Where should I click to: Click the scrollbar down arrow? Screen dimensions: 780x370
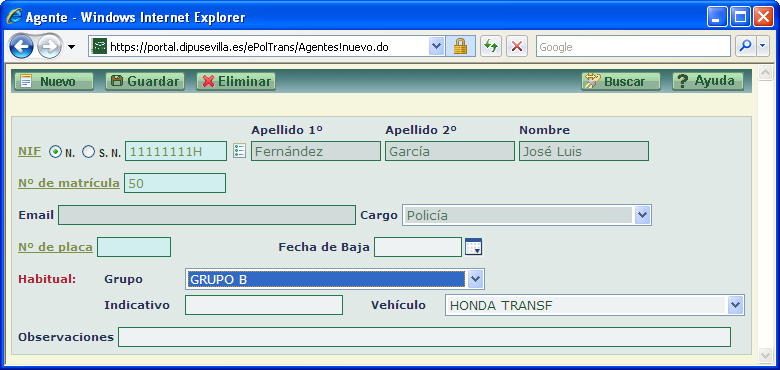pos(766,355)
